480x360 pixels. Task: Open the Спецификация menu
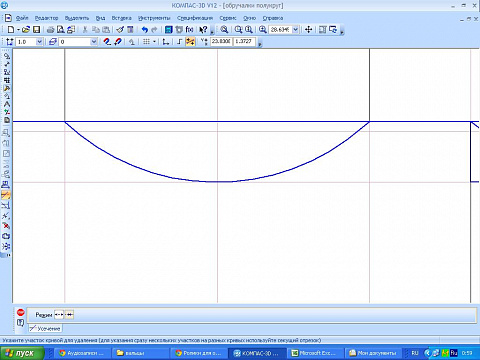(195, 18)
